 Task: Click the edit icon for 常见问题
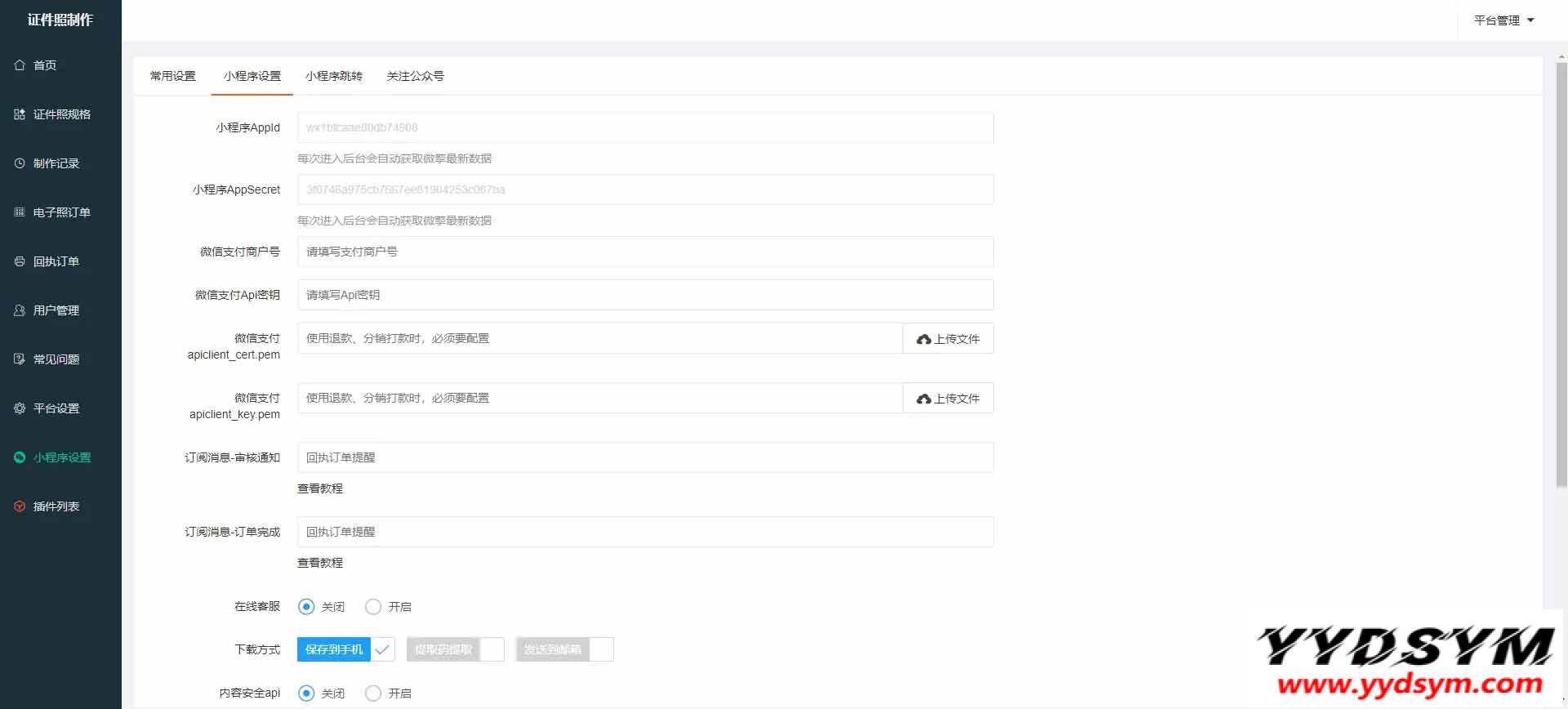pyautogui.click(x=20, y=359)
